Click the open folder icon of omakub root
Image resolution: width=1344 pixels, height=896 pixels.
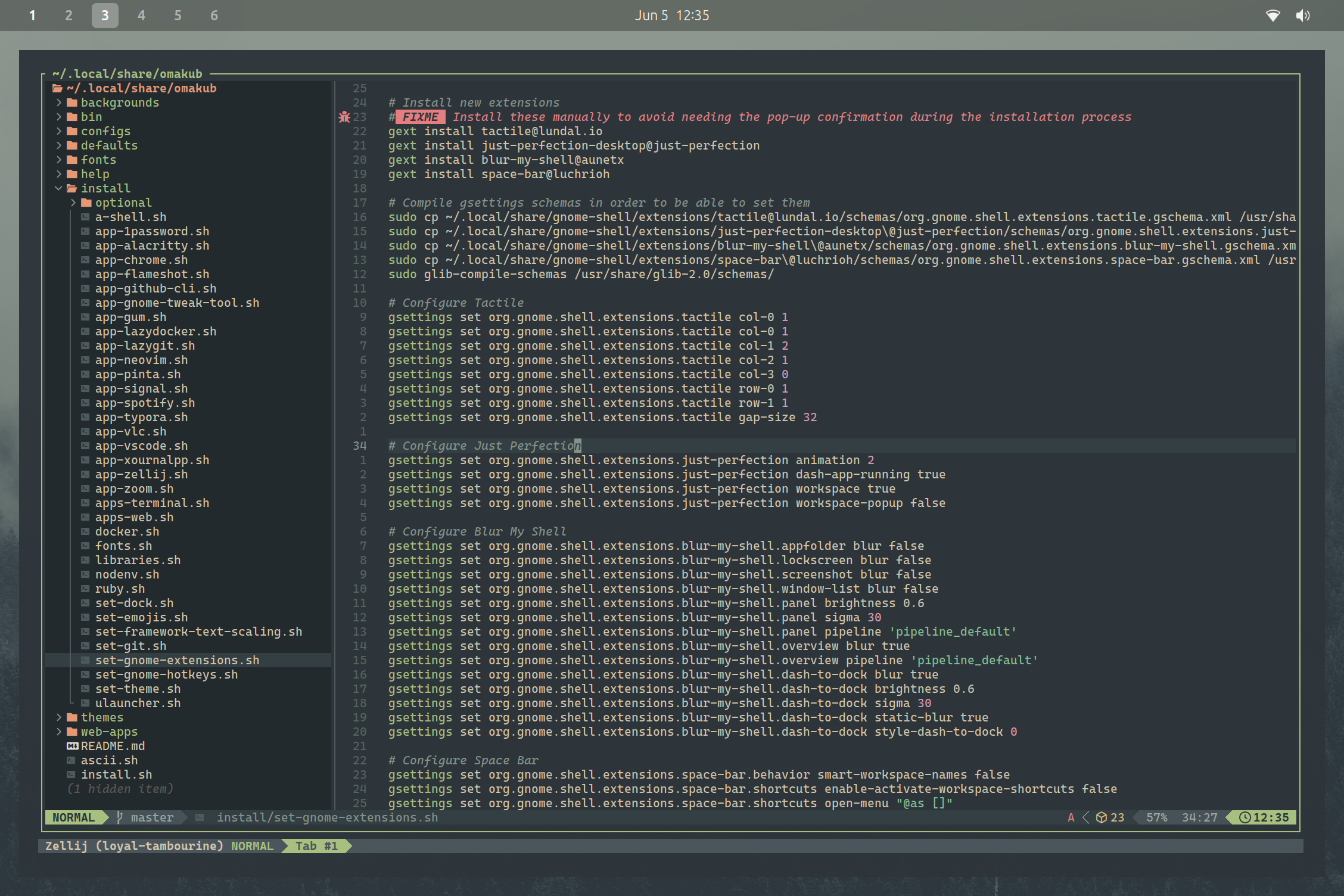[57, 88]
